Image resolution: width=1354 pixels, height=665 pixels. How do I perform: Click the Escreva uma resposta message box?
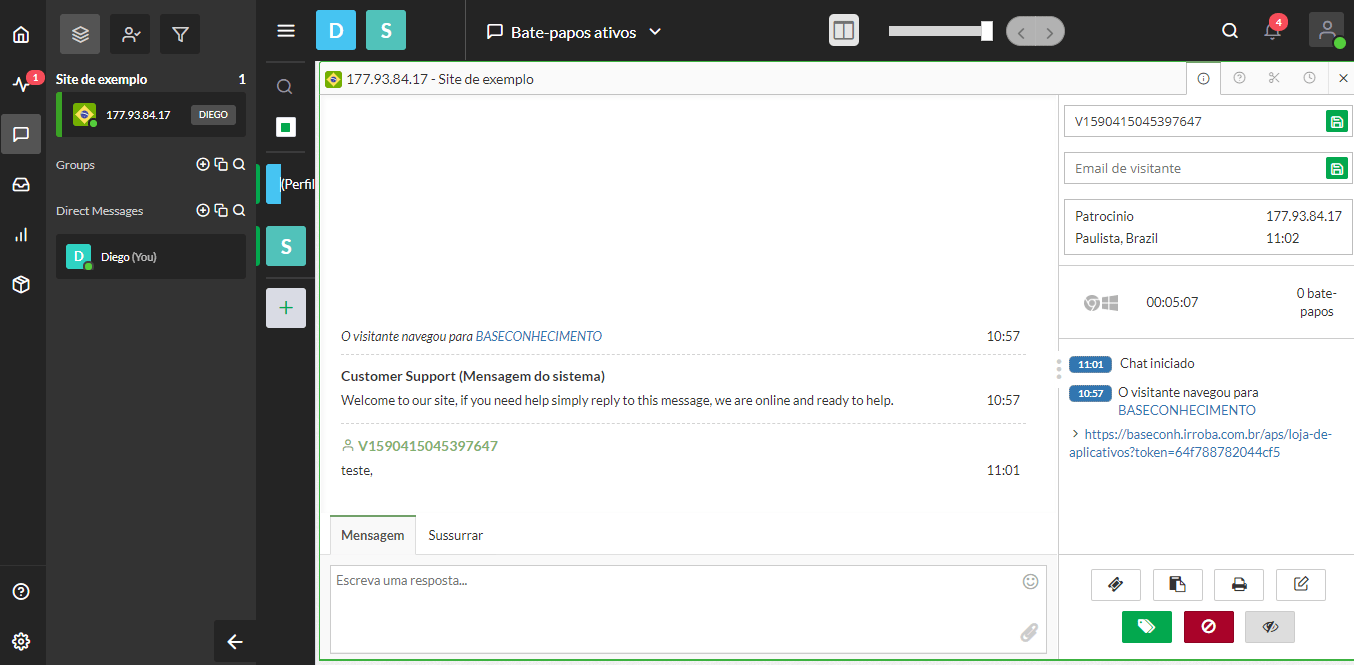click(688, 610)
